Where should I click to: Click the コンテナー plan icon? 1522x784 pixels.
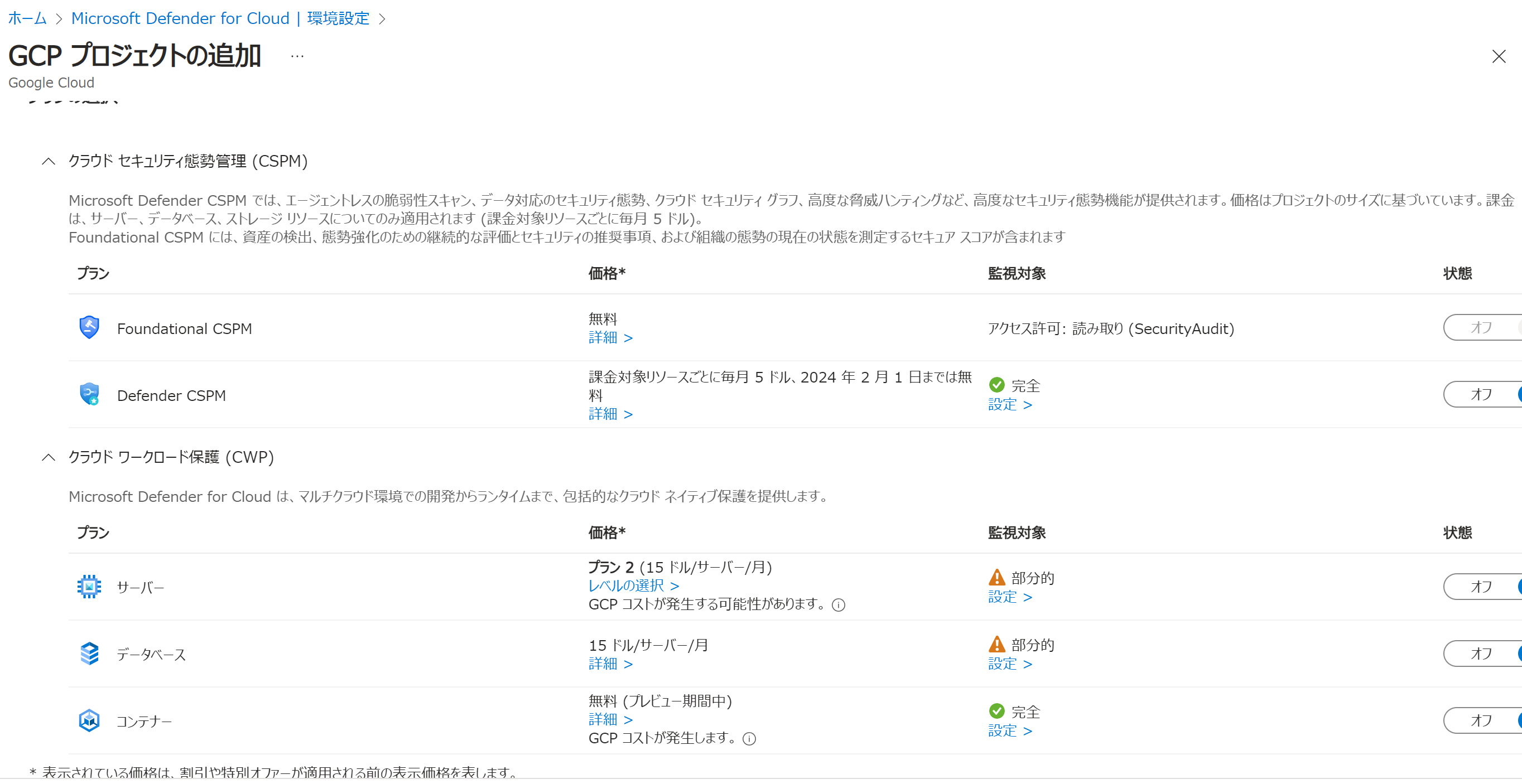tap(89, 720)
